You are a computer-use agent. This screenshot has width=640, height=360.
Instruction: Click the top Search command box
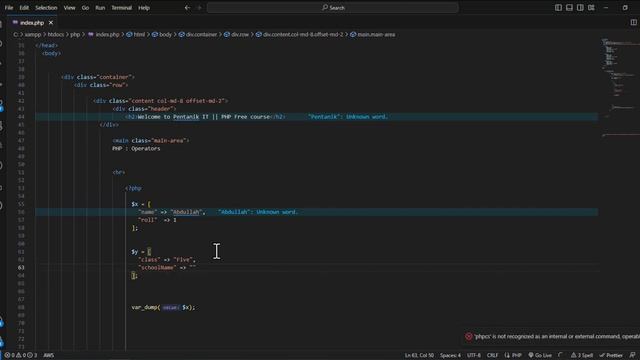tap(333, 7)
